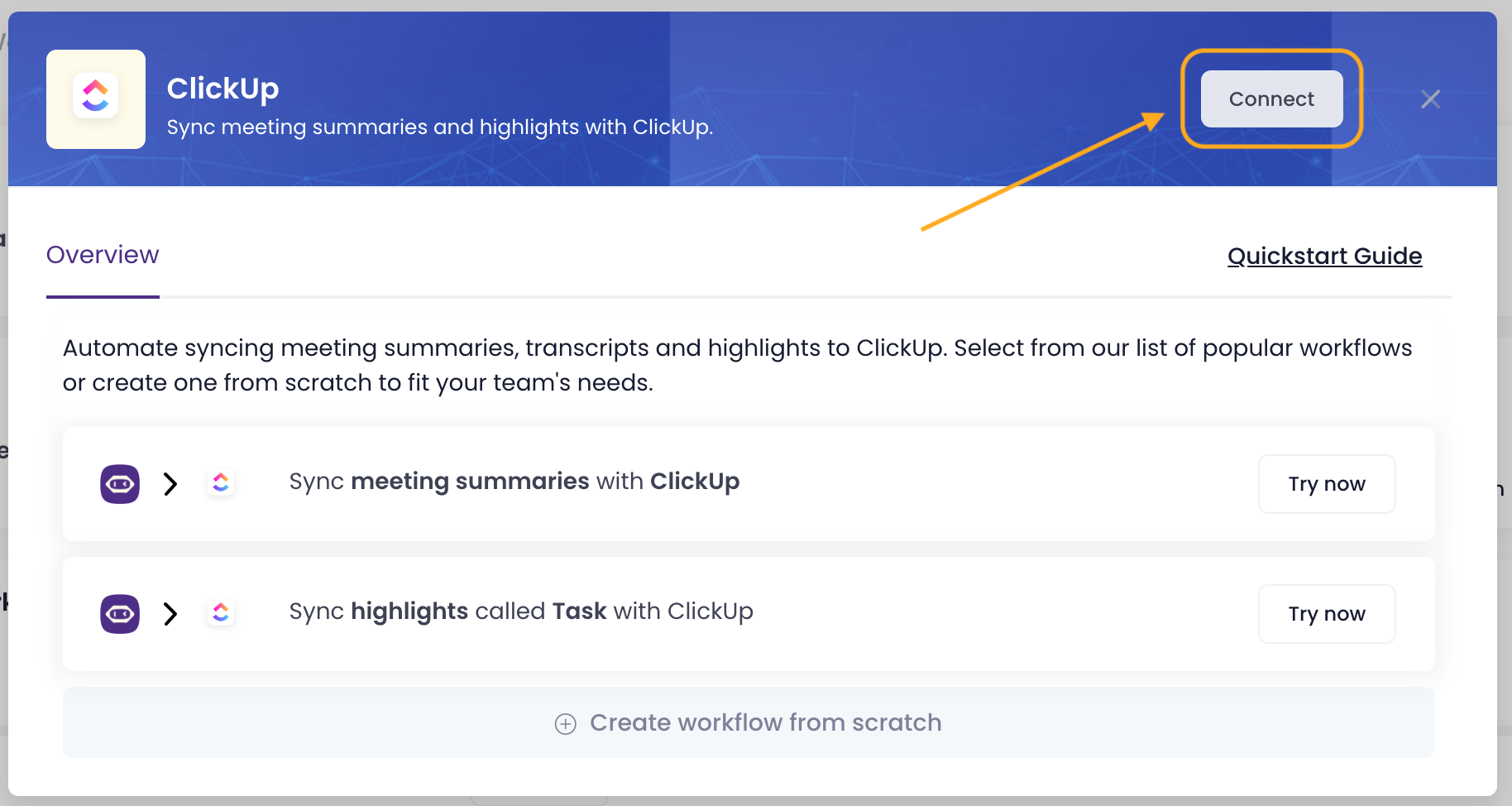Viewport: 1512px width, 806px height.
Task: Click the ClickUp logo in the header
Action: click(96, 98)
